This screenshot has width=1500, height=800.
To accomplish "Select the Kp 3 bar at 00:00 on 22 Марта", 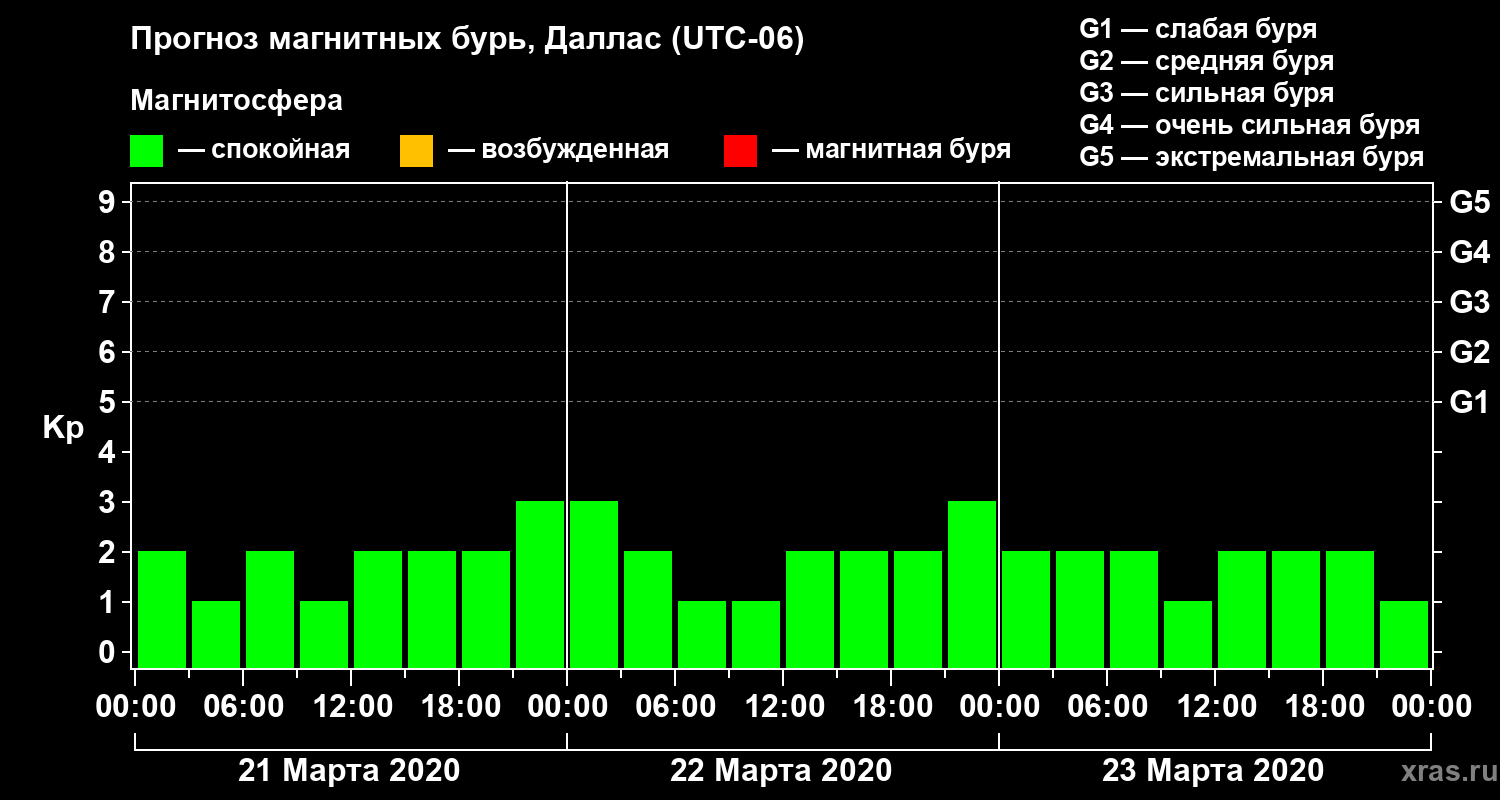I will (x=594, y=584).
